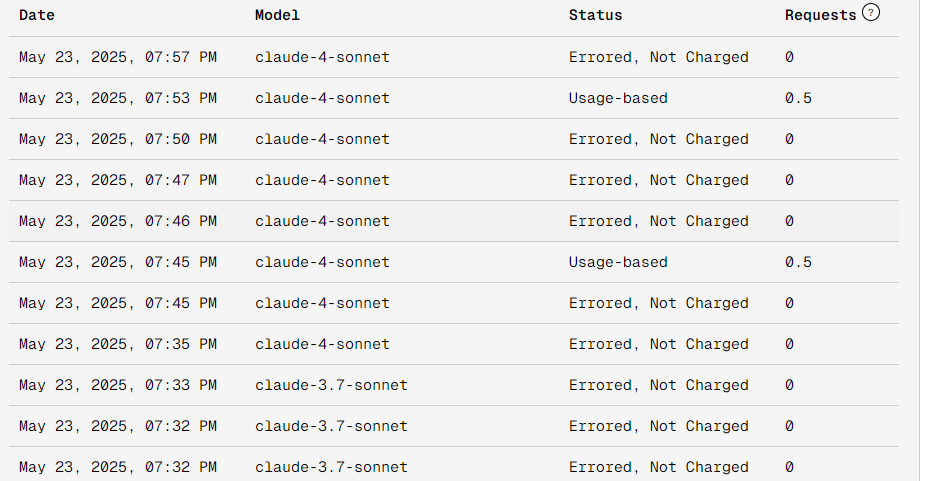Image resolution: width=934 pixels, height=481 pixels.
Task: Click Errored, Not Charged status at 07:57 PM
Action: coord(658,57)
